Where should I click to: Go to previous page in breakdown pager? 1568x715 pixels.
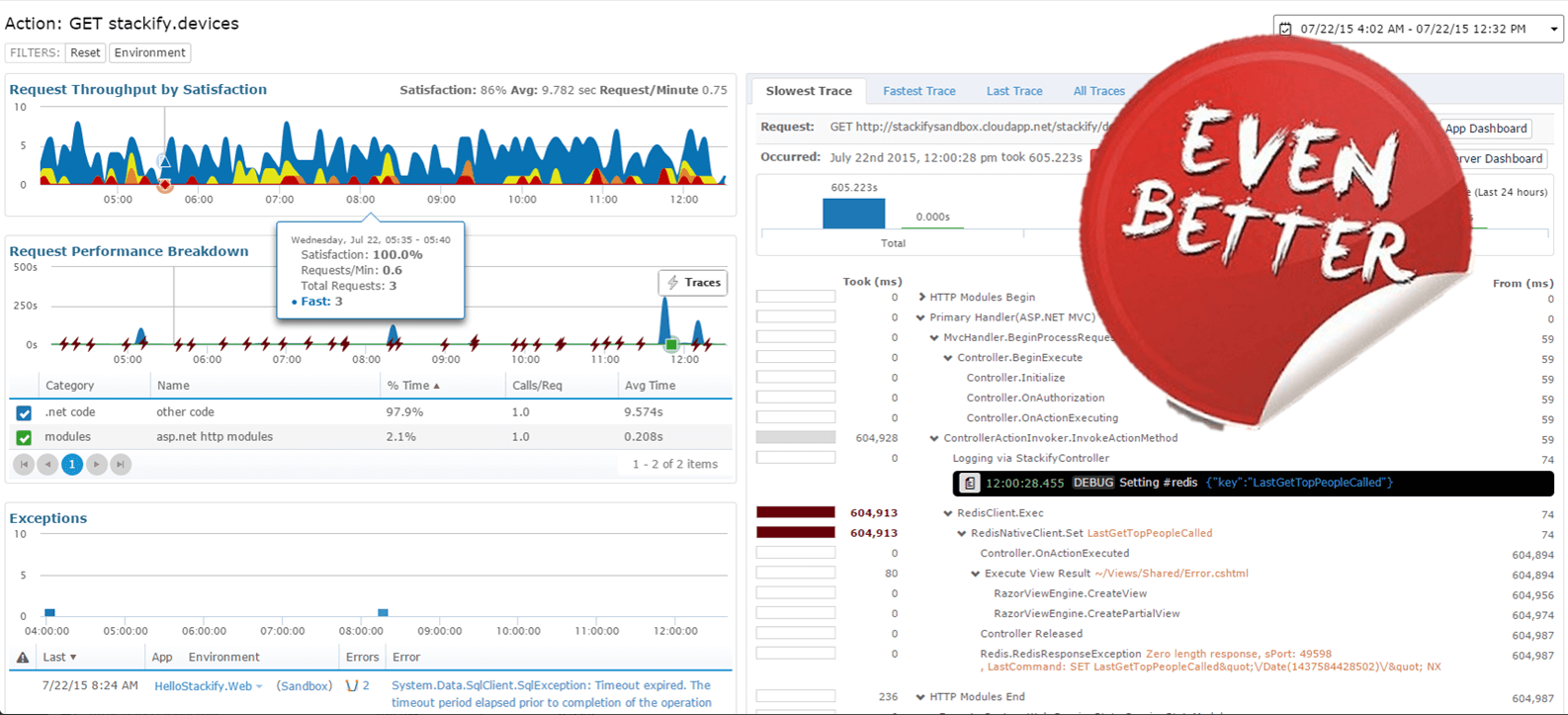tap(47, 464)
